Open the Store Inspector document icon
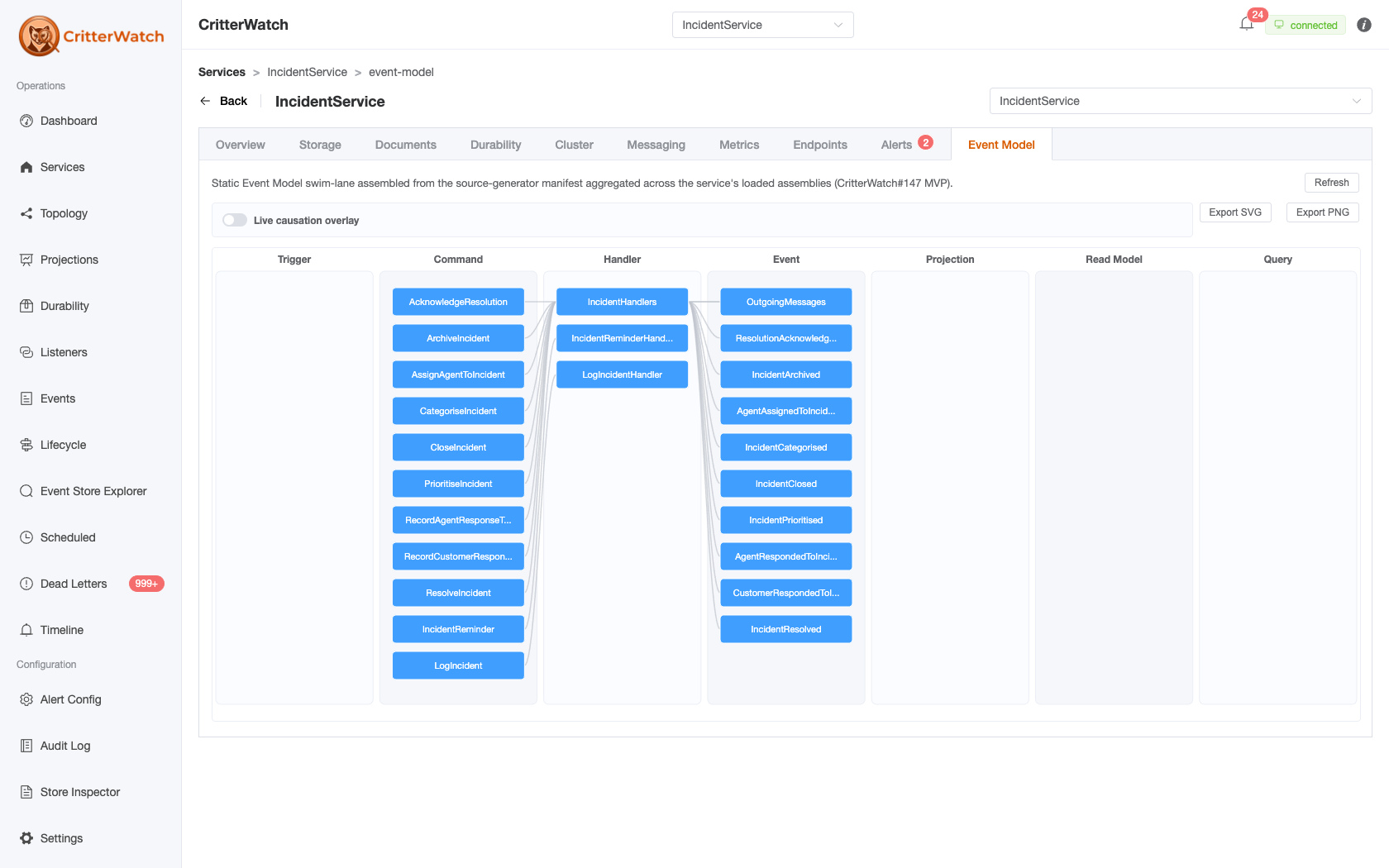1389x868 pixels. coord(26,792)
